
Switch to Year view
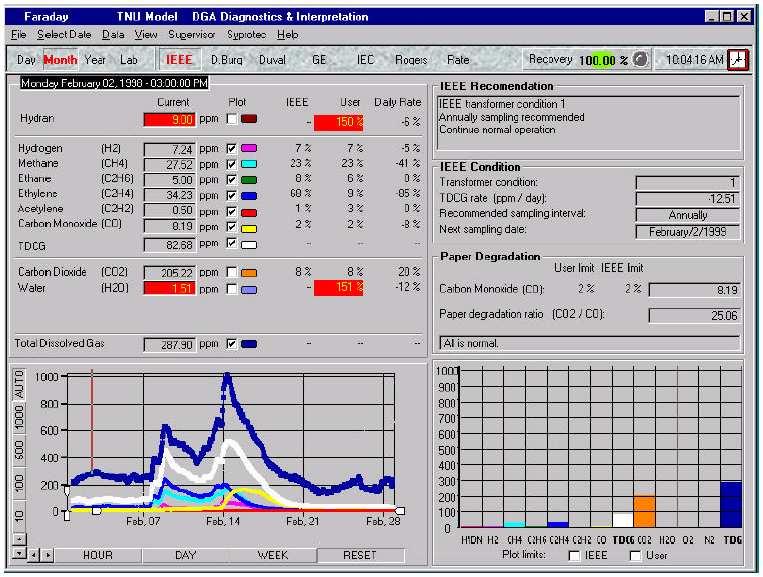pos(94,60)
